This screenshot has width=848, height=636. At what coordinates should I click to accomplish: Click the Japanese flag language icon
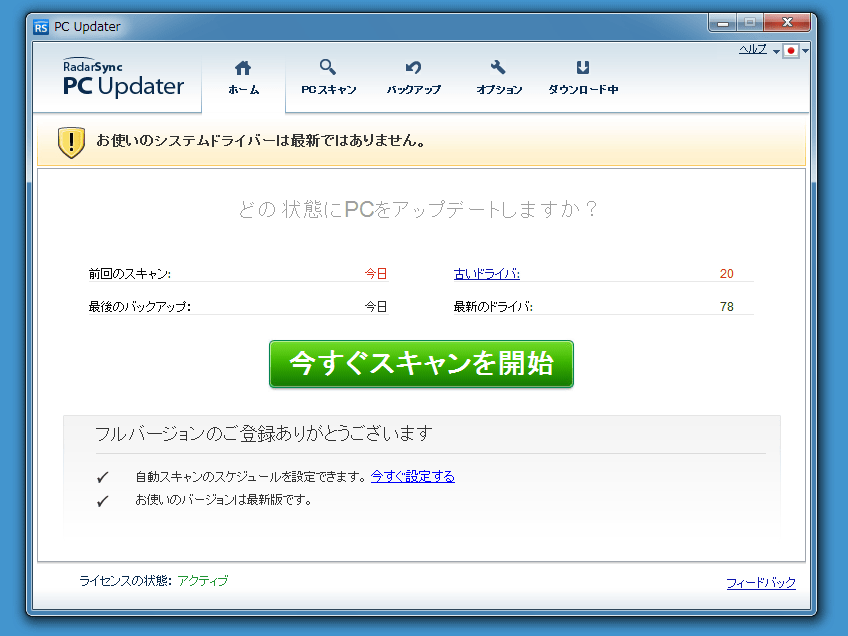tap(791, 51)
